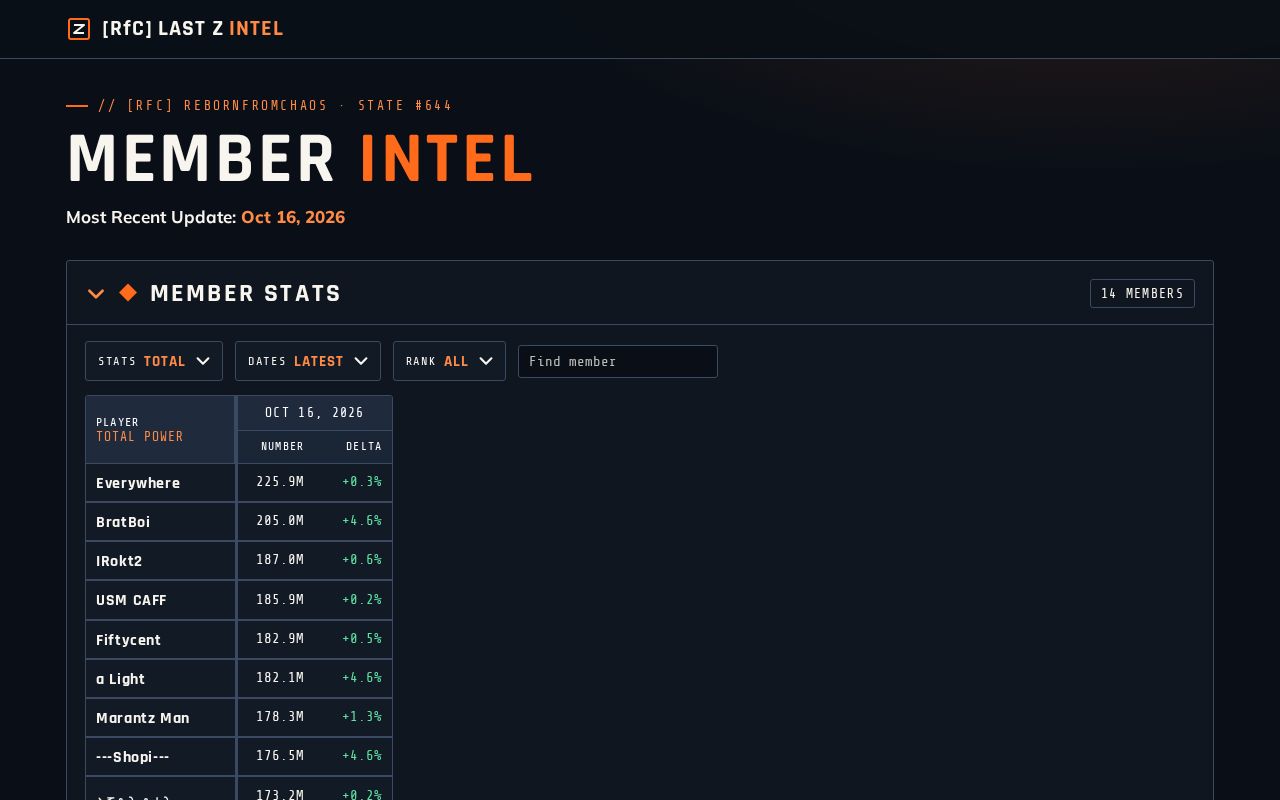
Task: Click the MEMBER STATS section title
Action: (246, 293)
